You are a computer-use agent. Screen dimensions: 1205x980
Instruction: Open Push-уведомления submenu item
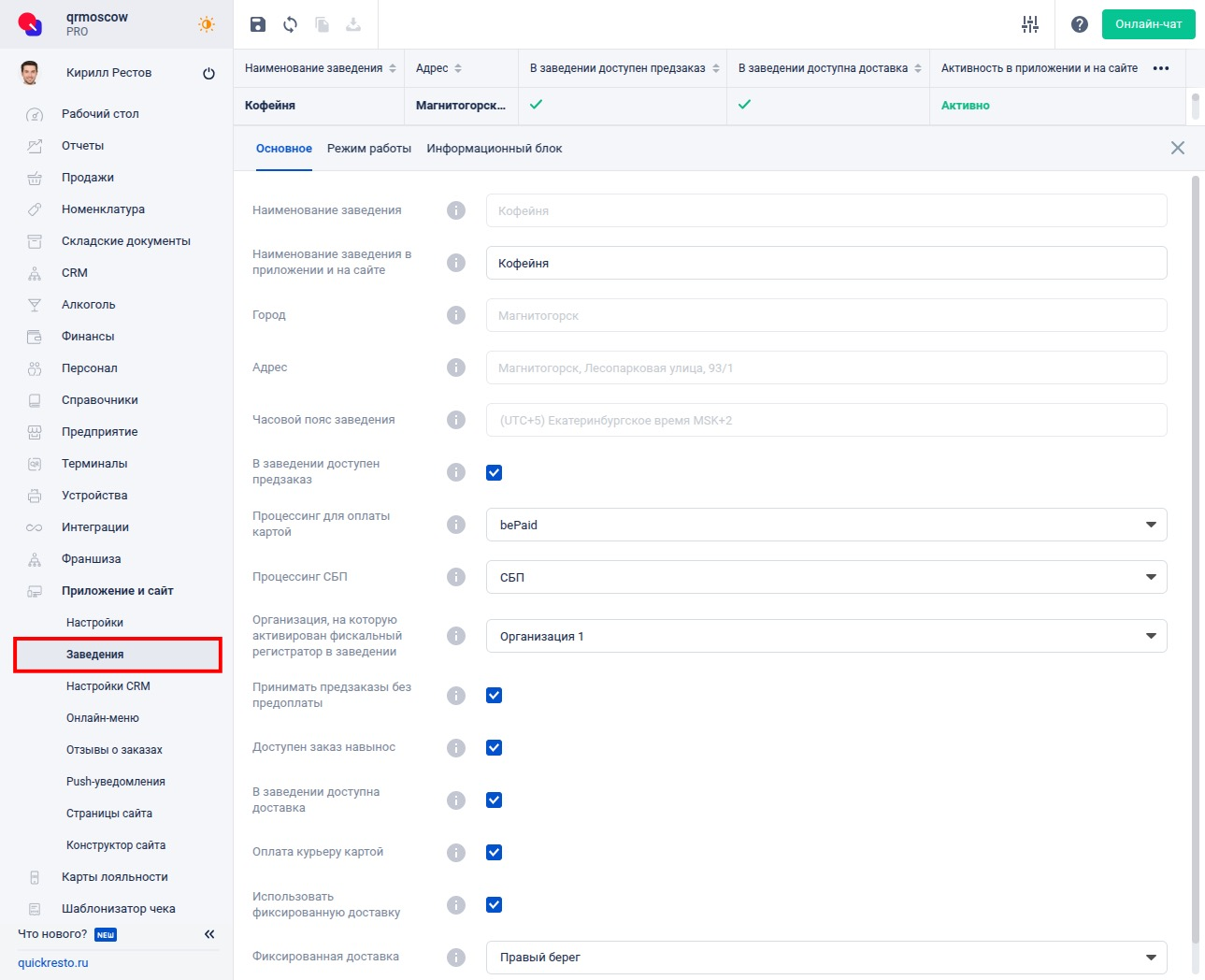pos(117,782)
